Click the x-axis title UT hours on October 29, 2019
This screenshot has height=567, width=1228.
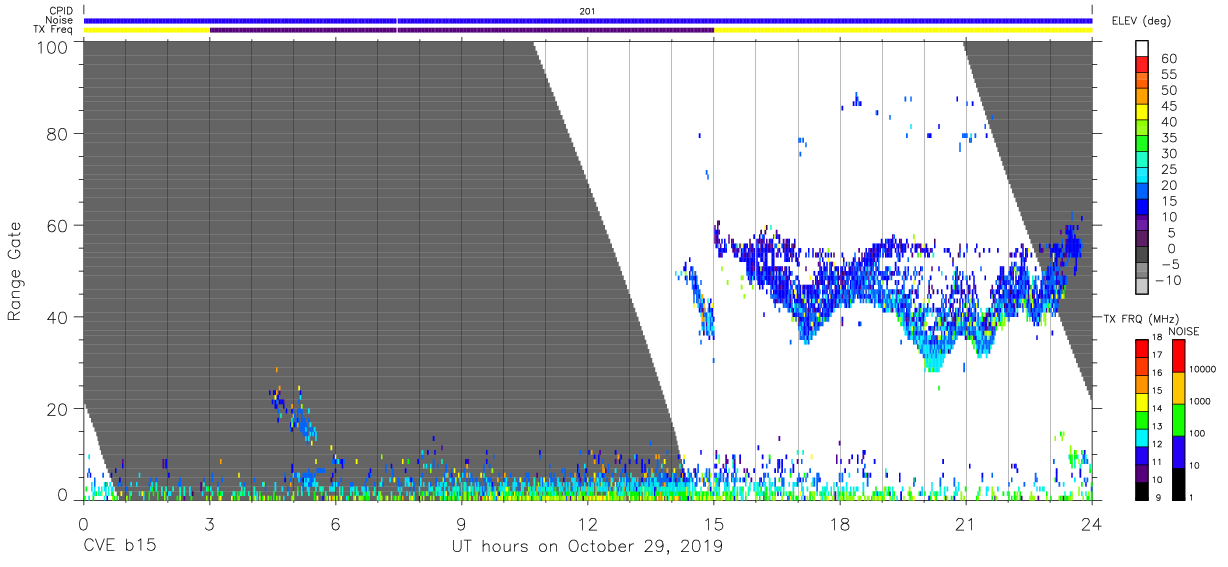pyautogui.click(x=588, y=547)
